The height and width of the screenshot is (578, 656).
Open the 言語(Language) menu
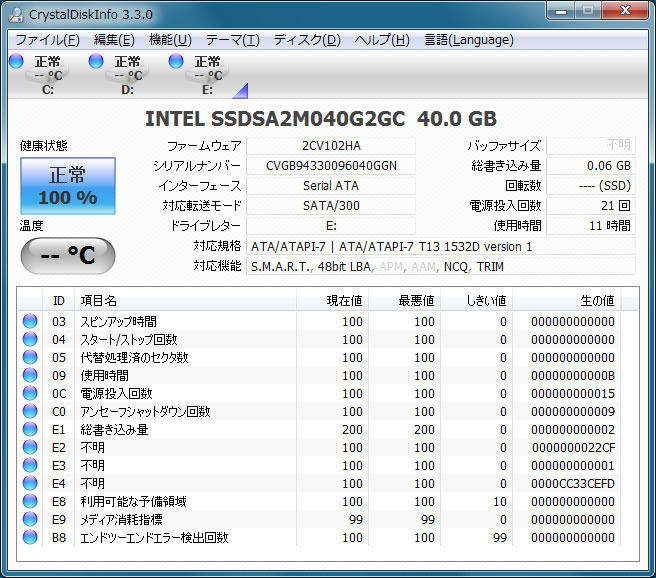[469, 40]
